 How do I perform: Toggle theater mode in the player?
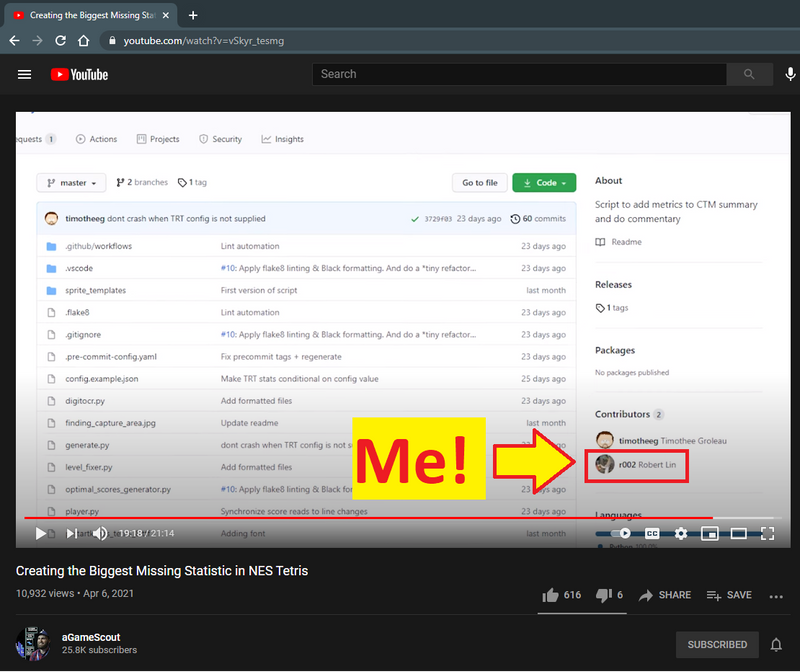point(738,533)
